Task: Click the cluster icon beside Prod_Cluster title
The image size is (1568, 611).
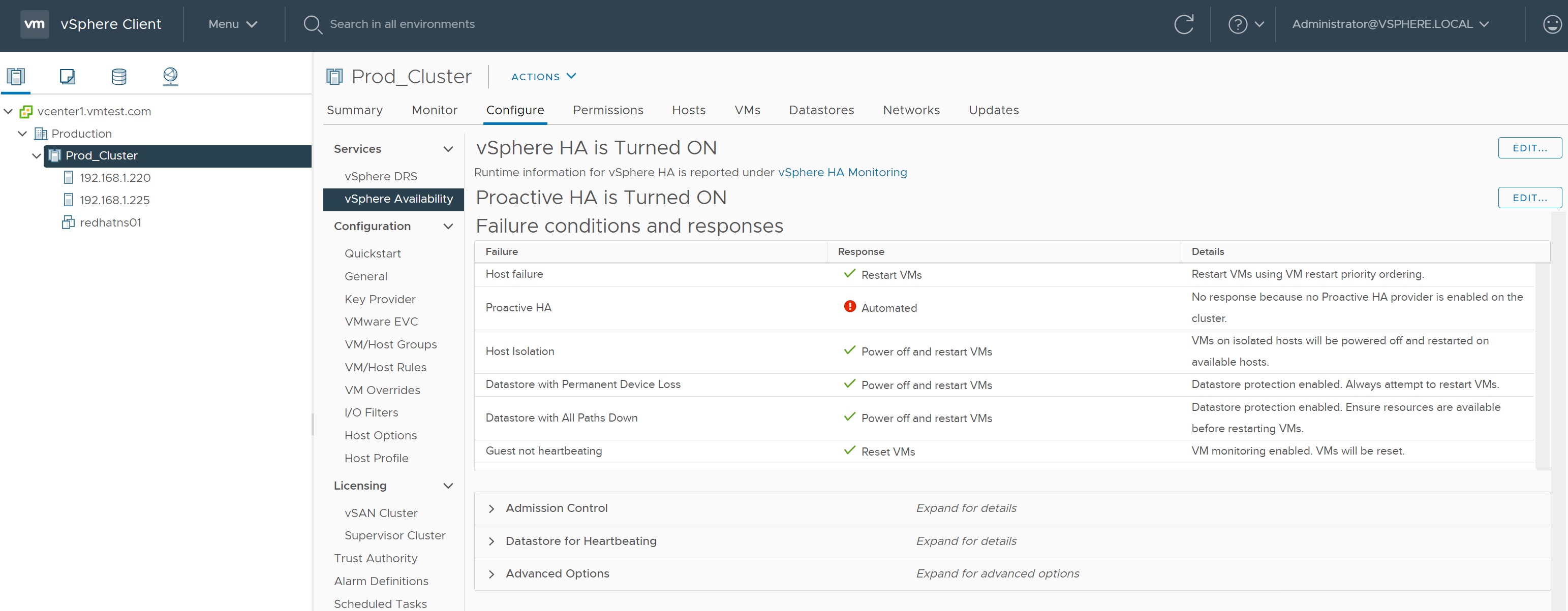Action: (335, 77)
